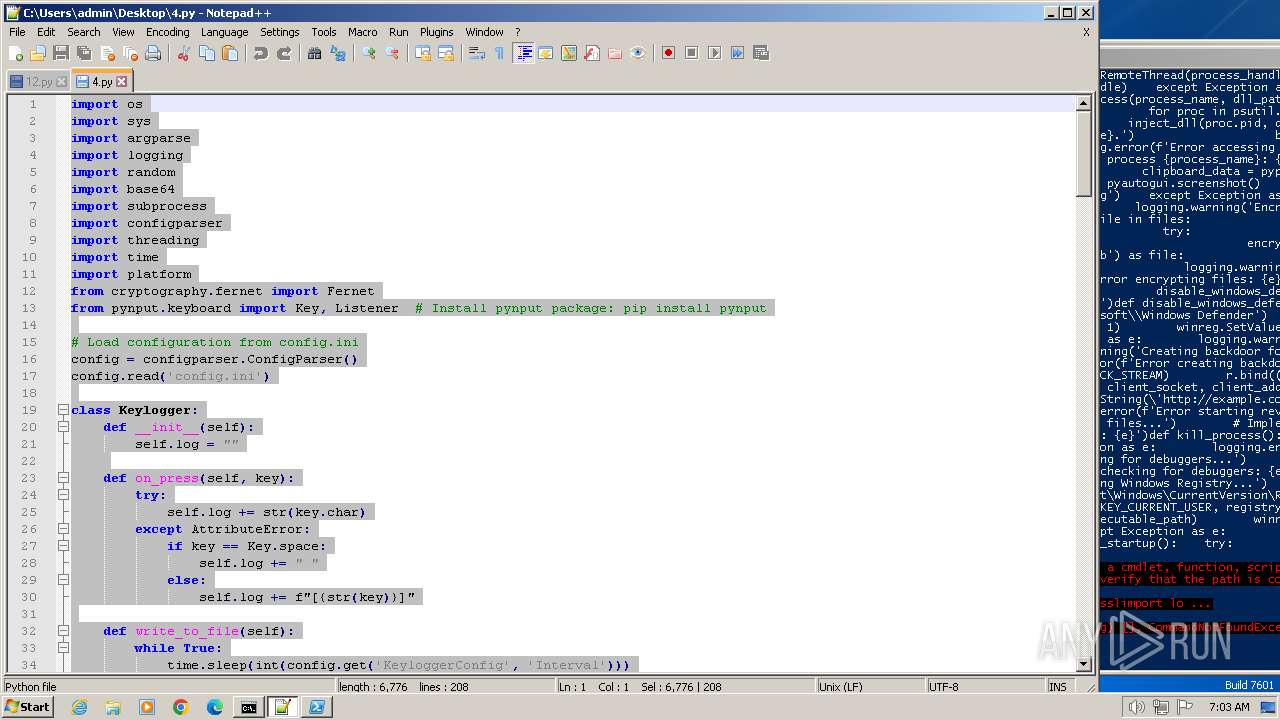The height and width of the screenshot is (720, 1280).
Task: Click the Save All toolbar icon
Action: click(84, 53)
